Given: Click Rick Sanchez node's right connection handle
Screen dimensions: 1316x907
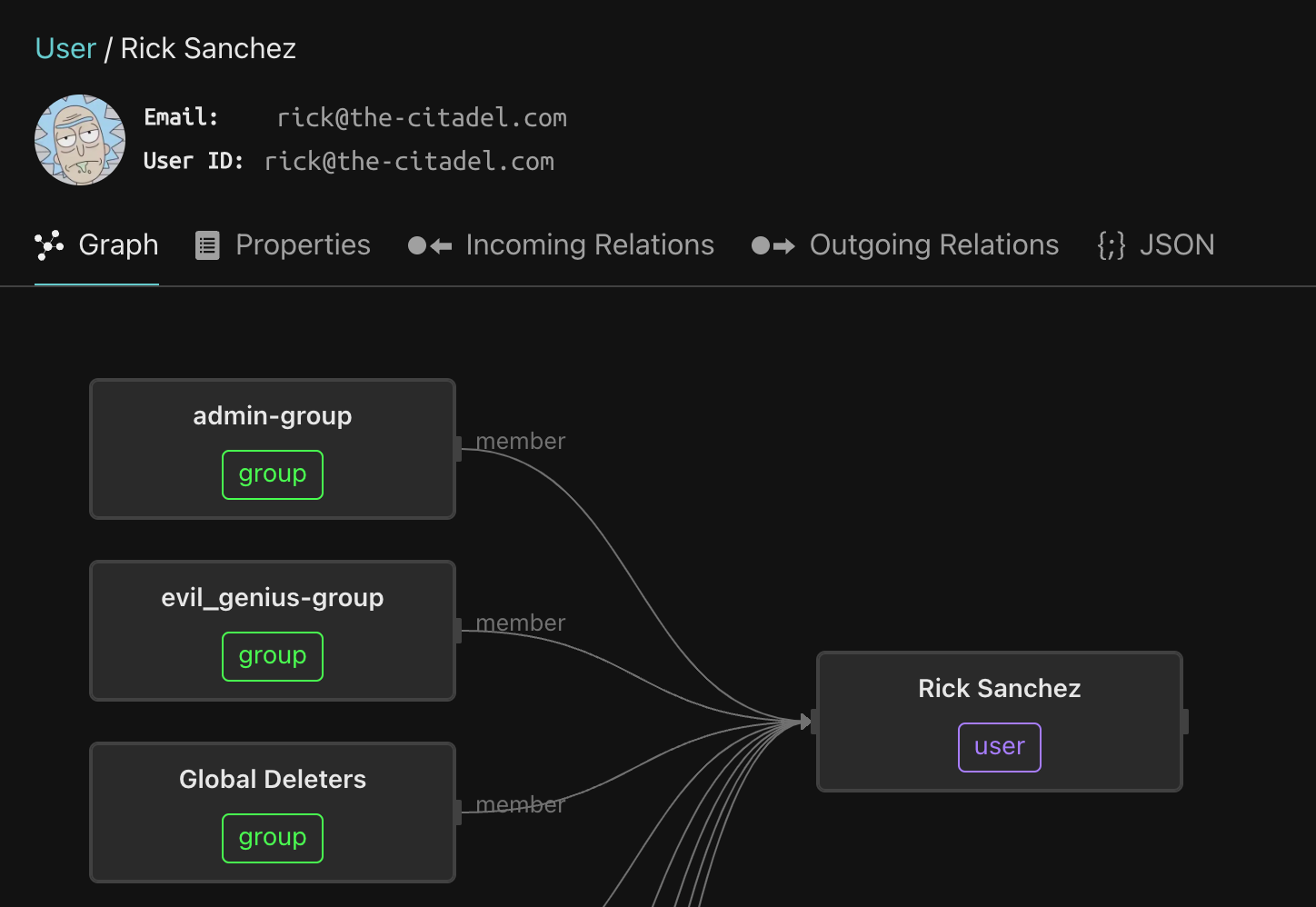Looking at the screenshot, I should 1185,722.
